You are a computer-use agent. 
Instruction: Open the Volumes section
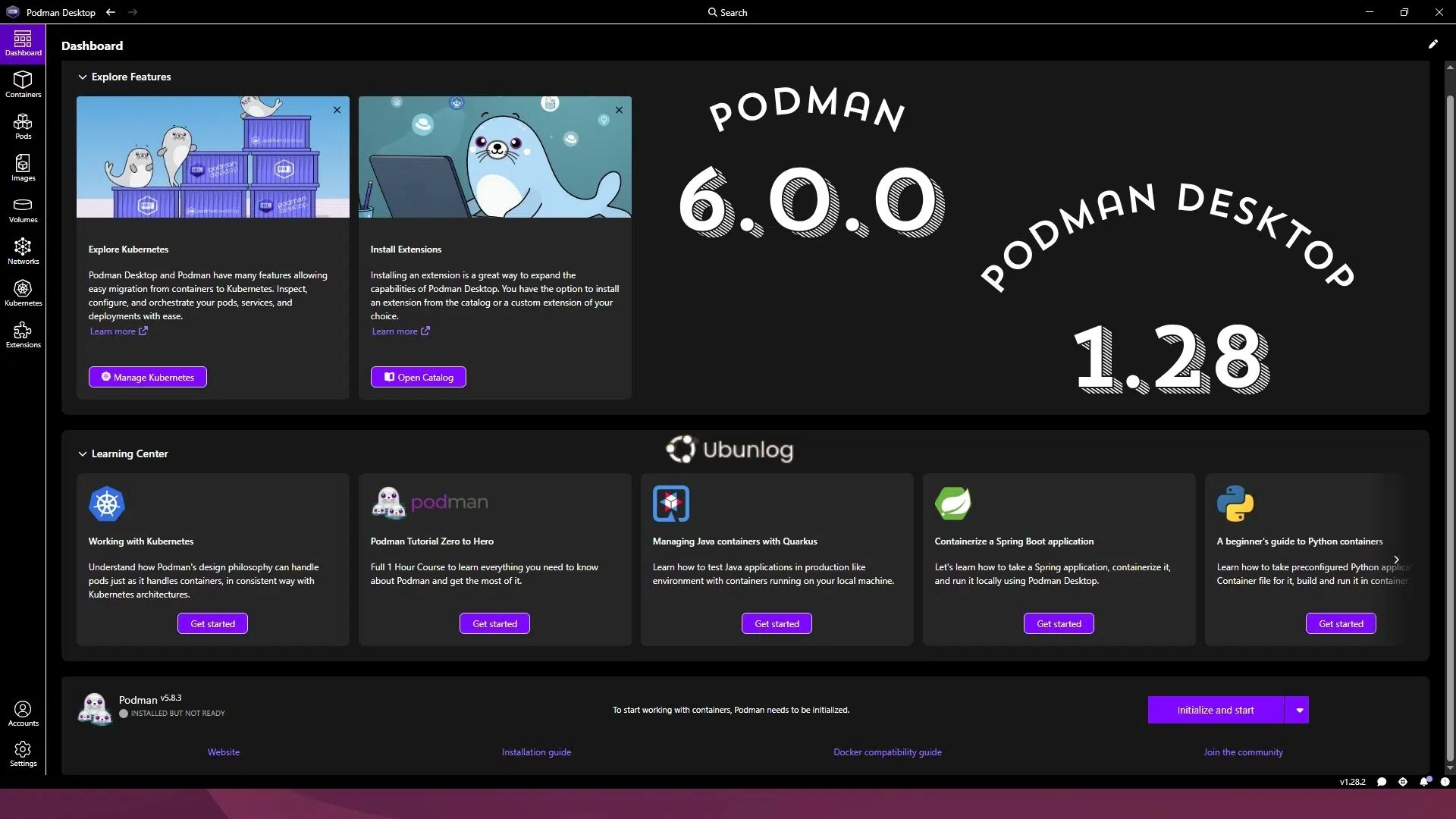(x=23, y=210)
